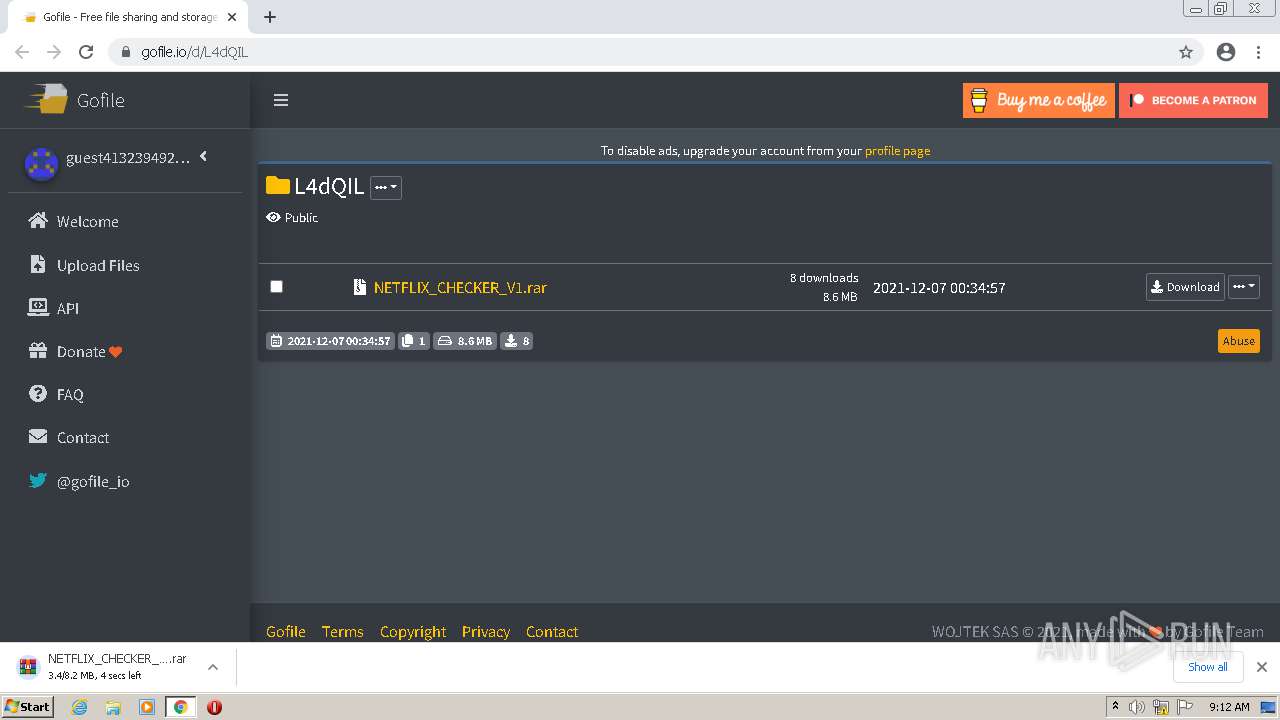
Task: Click Show all downloads button
Action: click(x=1207, y=667)
